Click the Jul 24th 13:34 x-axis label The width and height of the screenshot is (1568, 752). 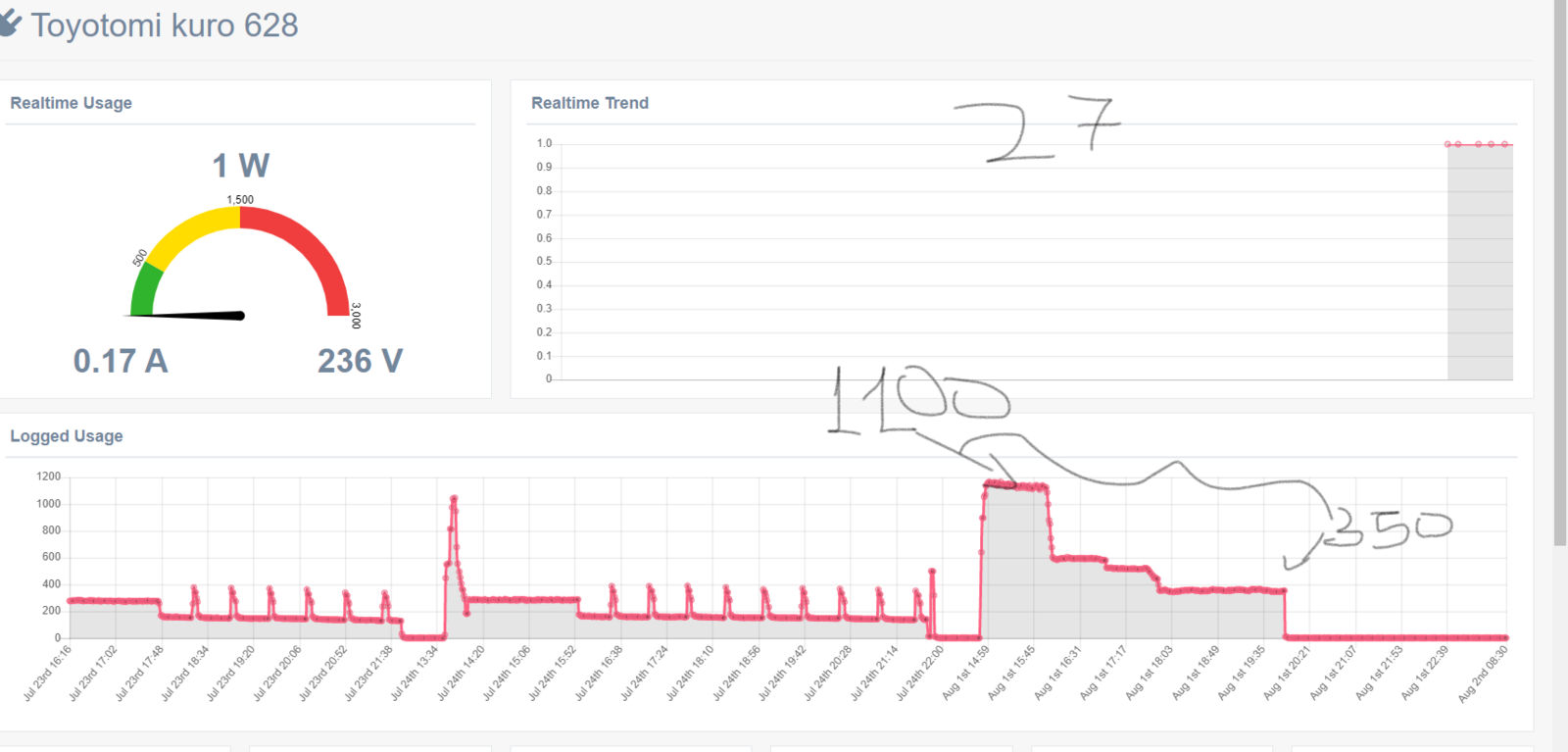point(415,673)
